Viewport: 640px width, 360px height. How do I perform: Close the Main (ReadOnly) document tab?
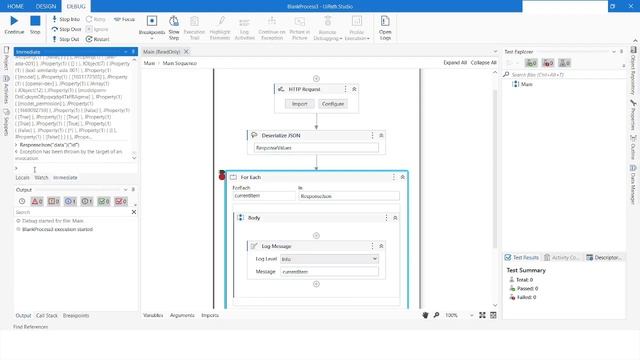click(x=186, y=51)
